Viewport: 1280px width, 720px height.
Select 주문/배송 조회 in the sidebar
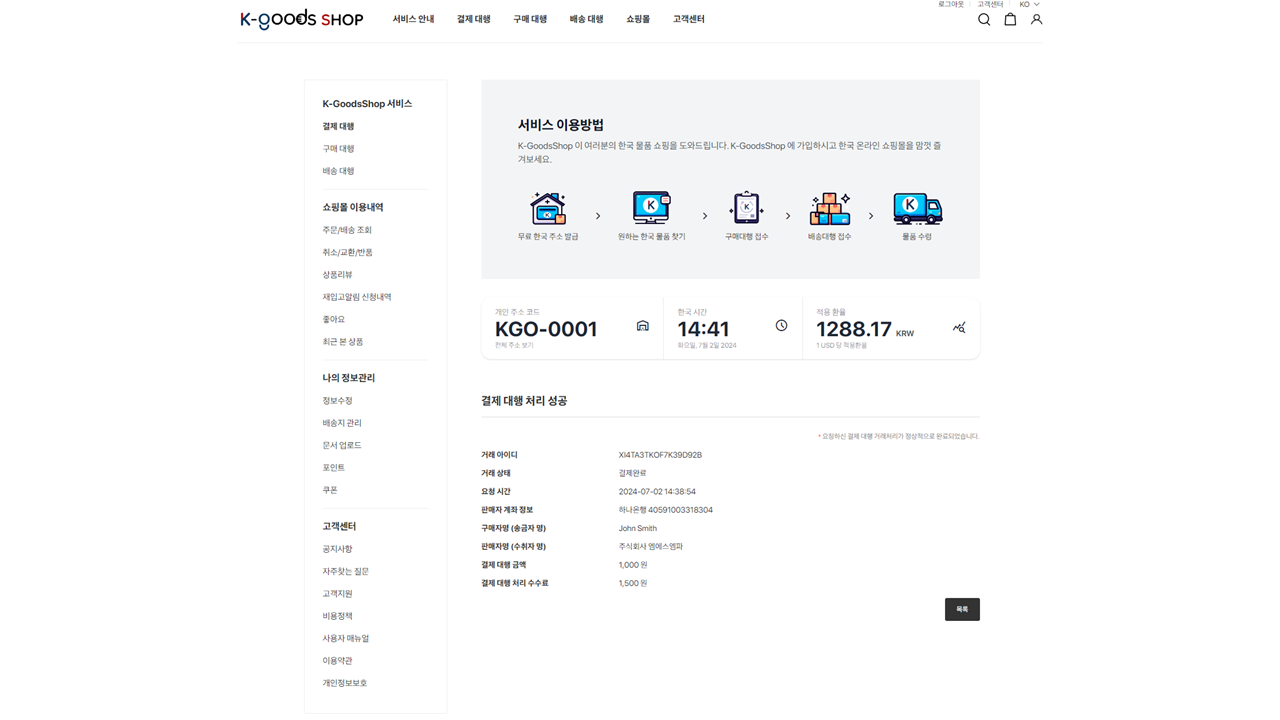click(347, 230)
